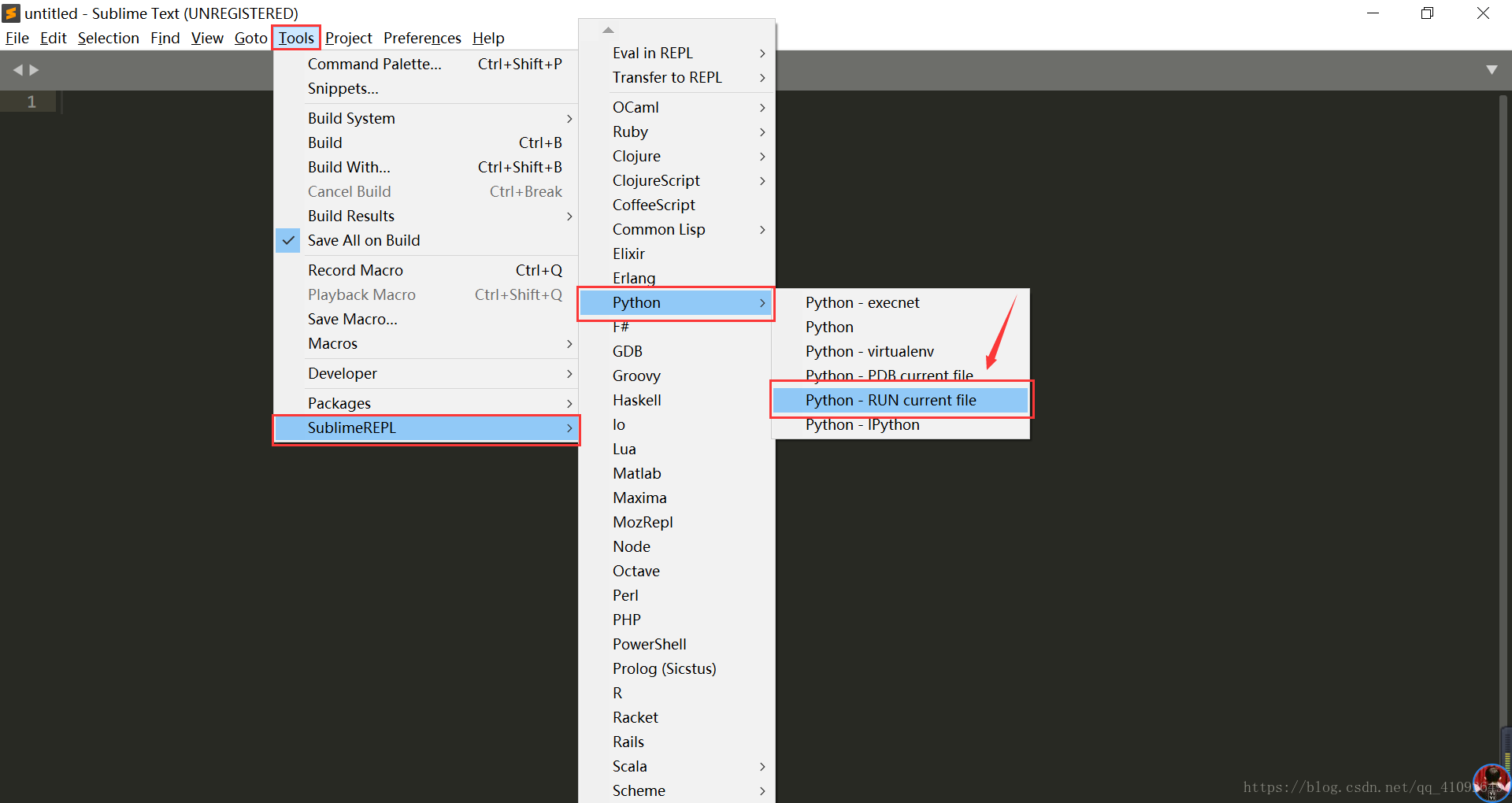Image resolution: width=1512 pixels, height=803 pixels.
Task: Open the View menu
Action: pos(207,38)
